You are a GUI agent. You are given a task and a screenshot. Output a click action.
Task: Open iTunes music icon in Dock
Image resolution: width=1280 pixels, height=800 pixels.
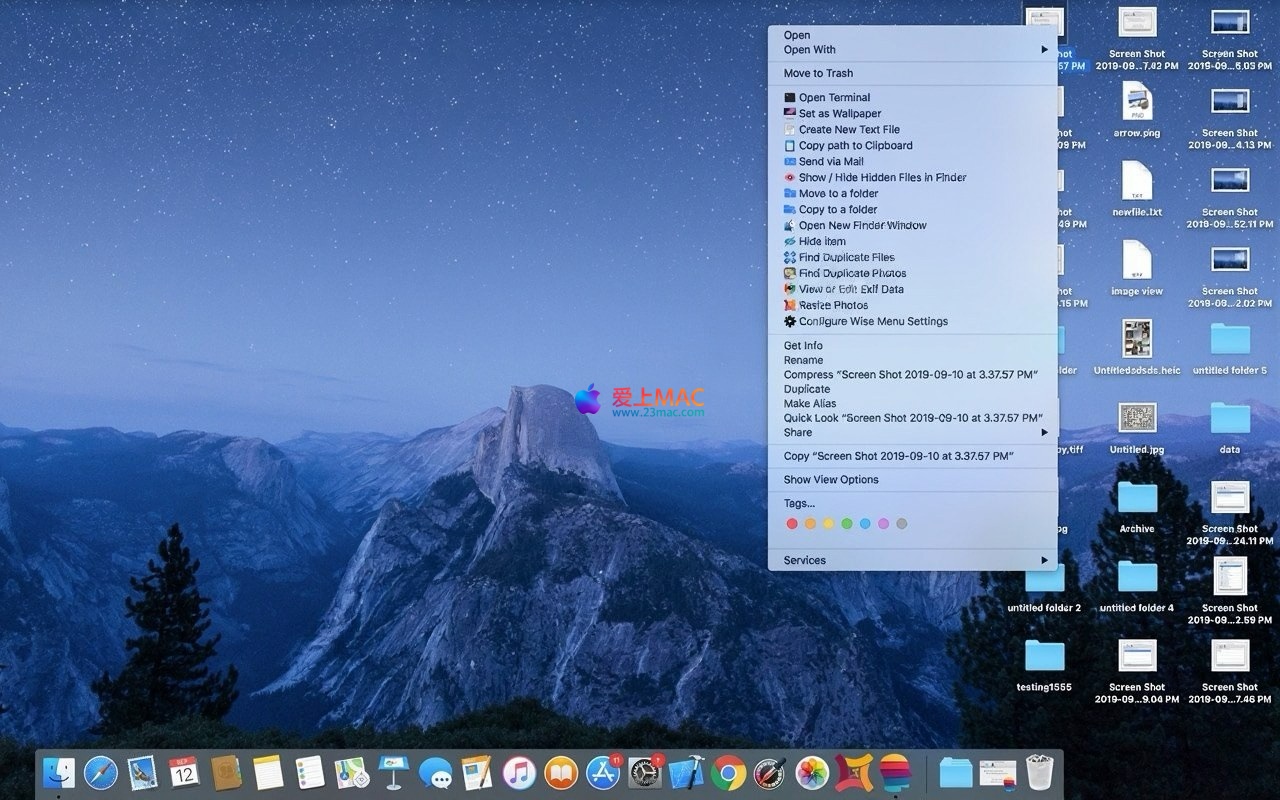[519, 773]
